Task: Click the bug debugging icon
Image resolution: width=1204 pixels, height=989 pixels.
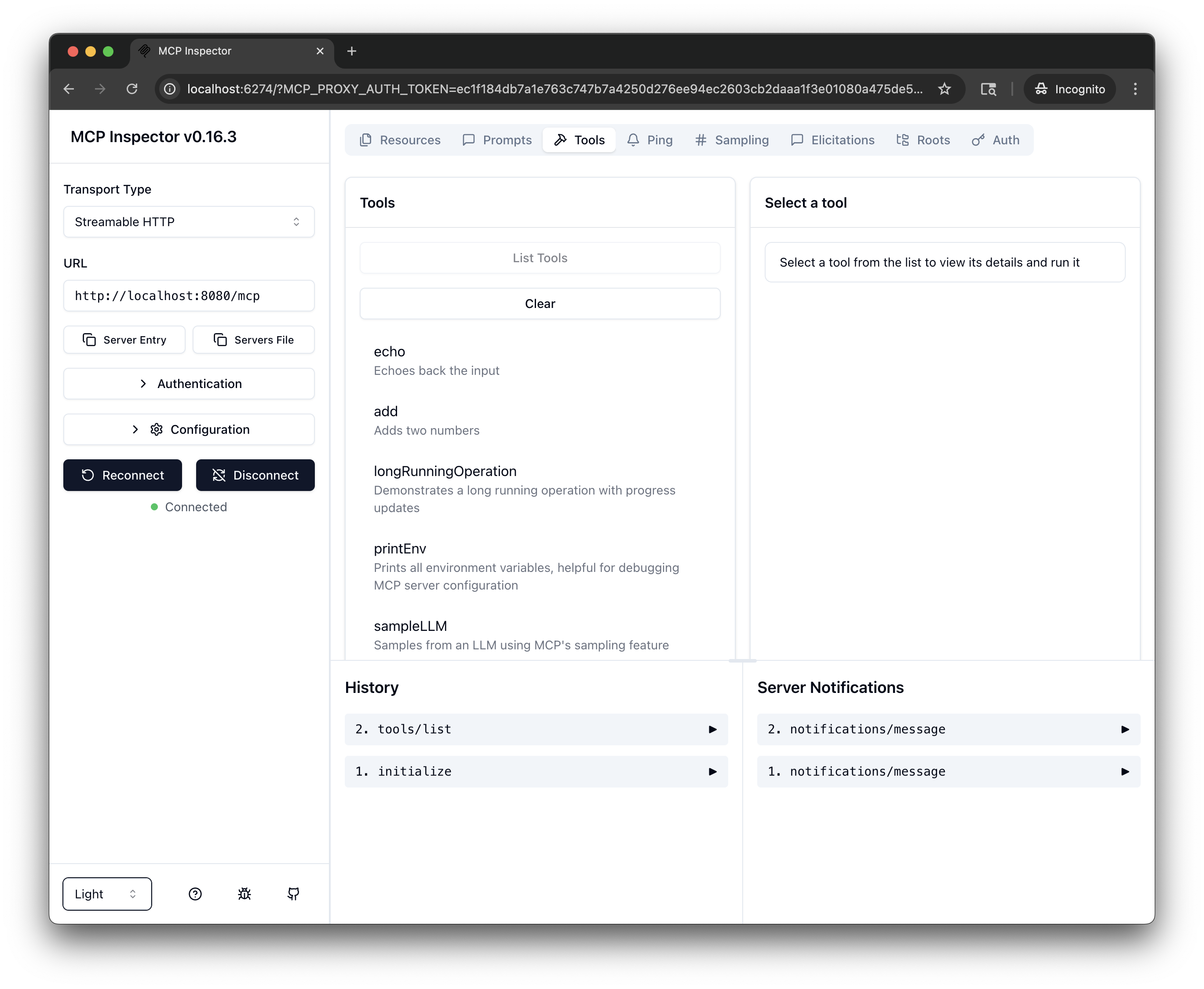Action: click(244, 894)
